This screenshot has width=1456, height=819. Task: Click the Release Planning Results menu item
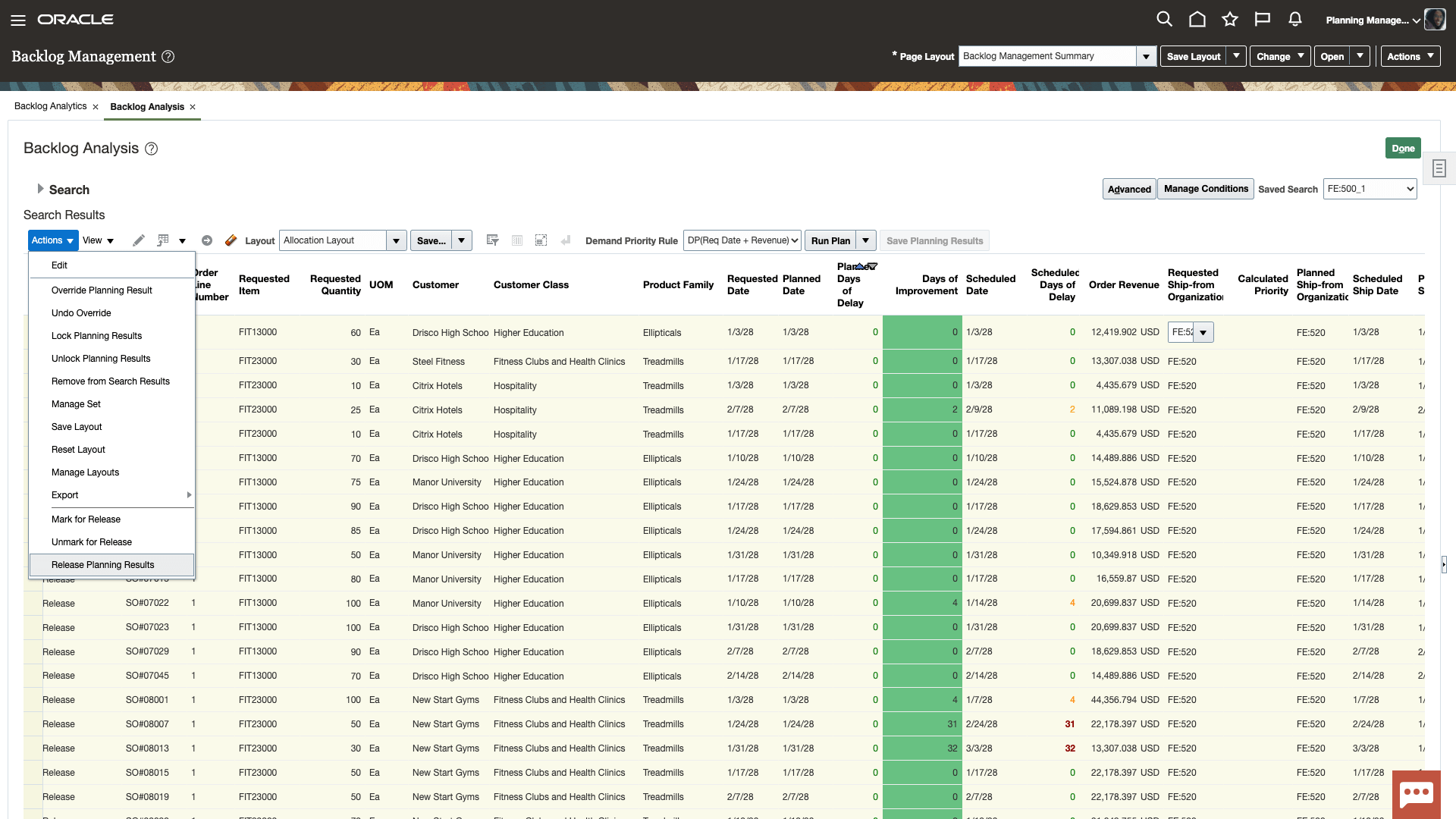click(x=102, y=564)
